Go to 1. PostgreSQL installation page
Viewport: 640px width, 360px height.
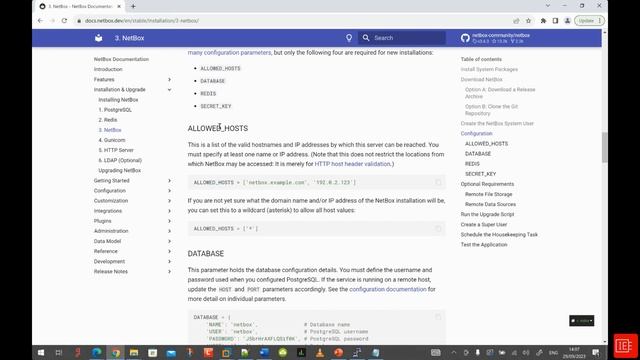click(x=115, y=110)
